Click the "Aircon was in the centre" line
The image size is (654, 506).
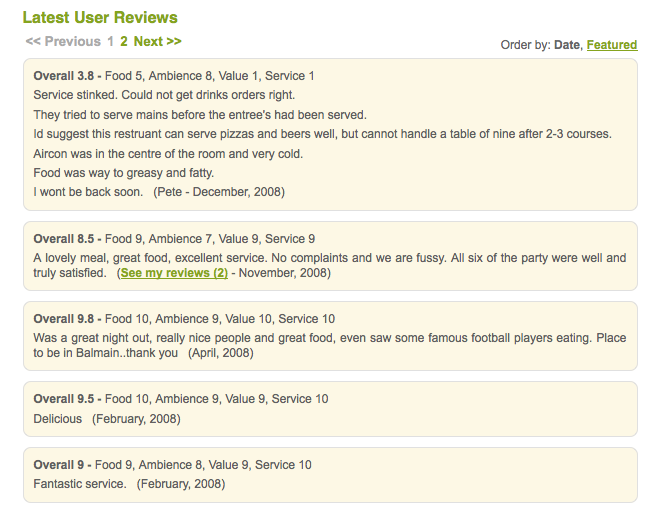168,153
